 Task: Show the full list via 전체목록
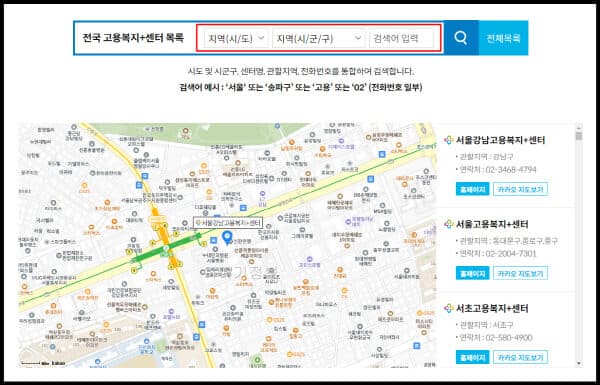[x=503, y=38]
